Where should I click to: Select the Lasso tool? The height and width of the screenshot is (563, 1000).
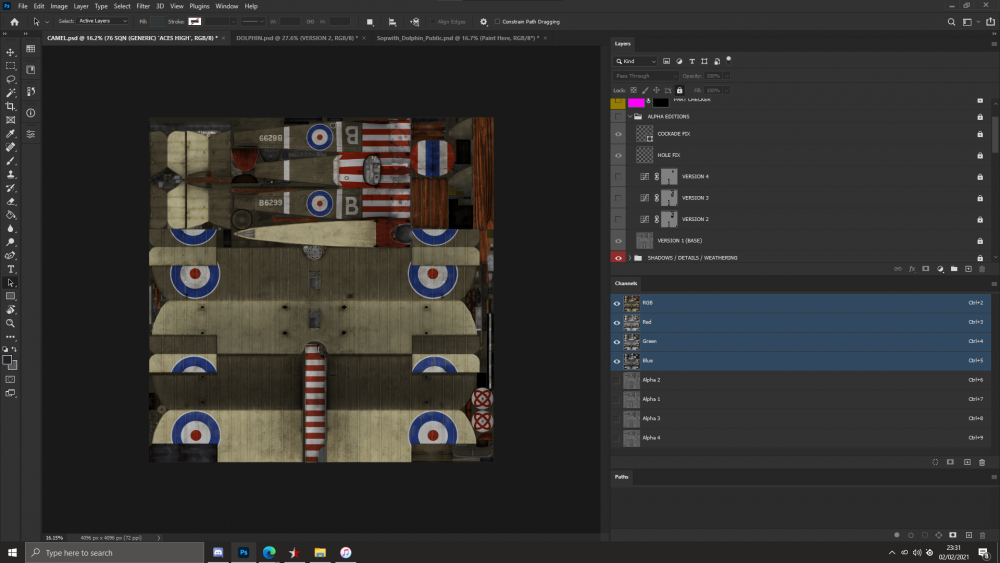tap(11, 79)
